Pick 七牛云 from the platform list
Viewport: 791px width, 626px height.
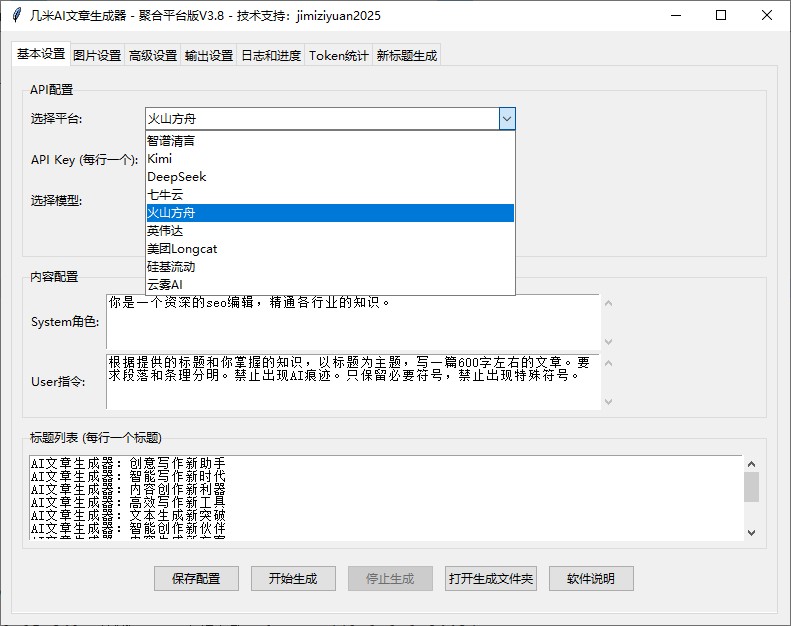click(x=330, y=195)
